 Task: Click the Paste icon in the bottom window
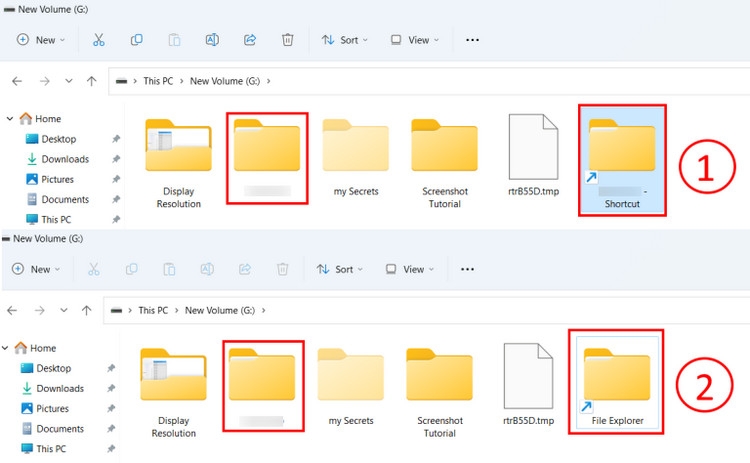click(169, 269)
